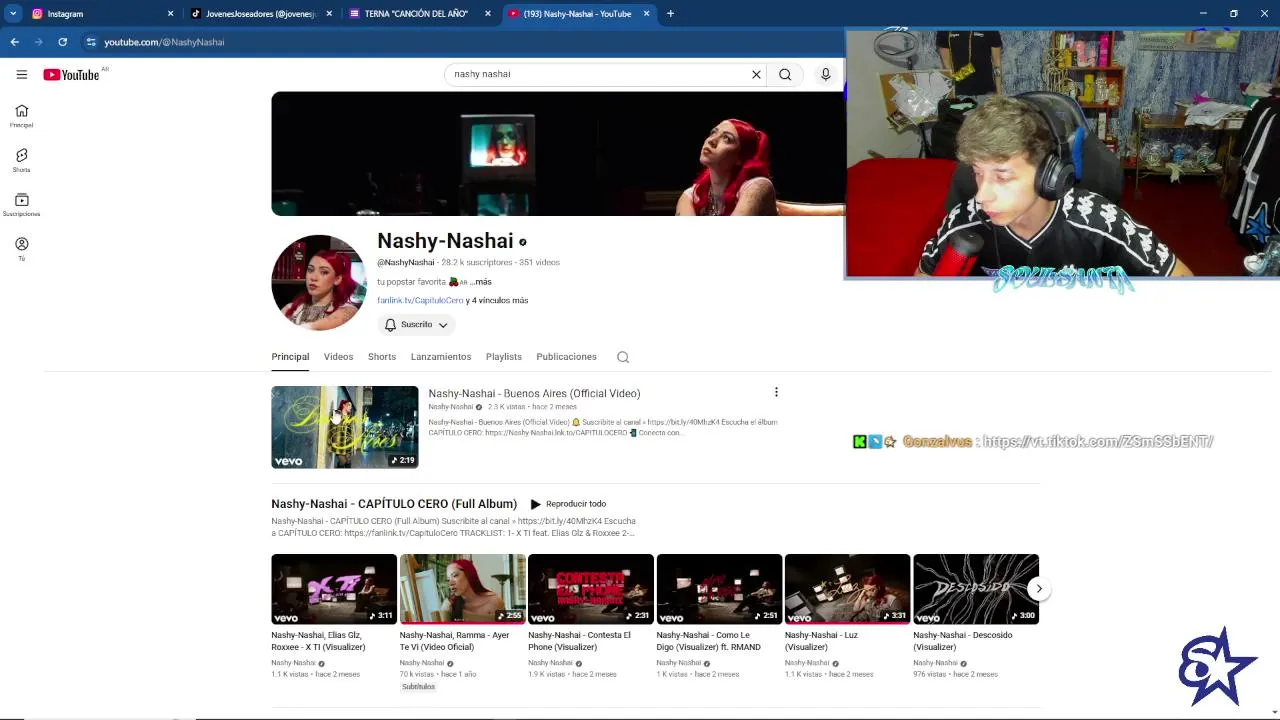Open a new browser tab

pyautogui.click(x=670, y=14)
